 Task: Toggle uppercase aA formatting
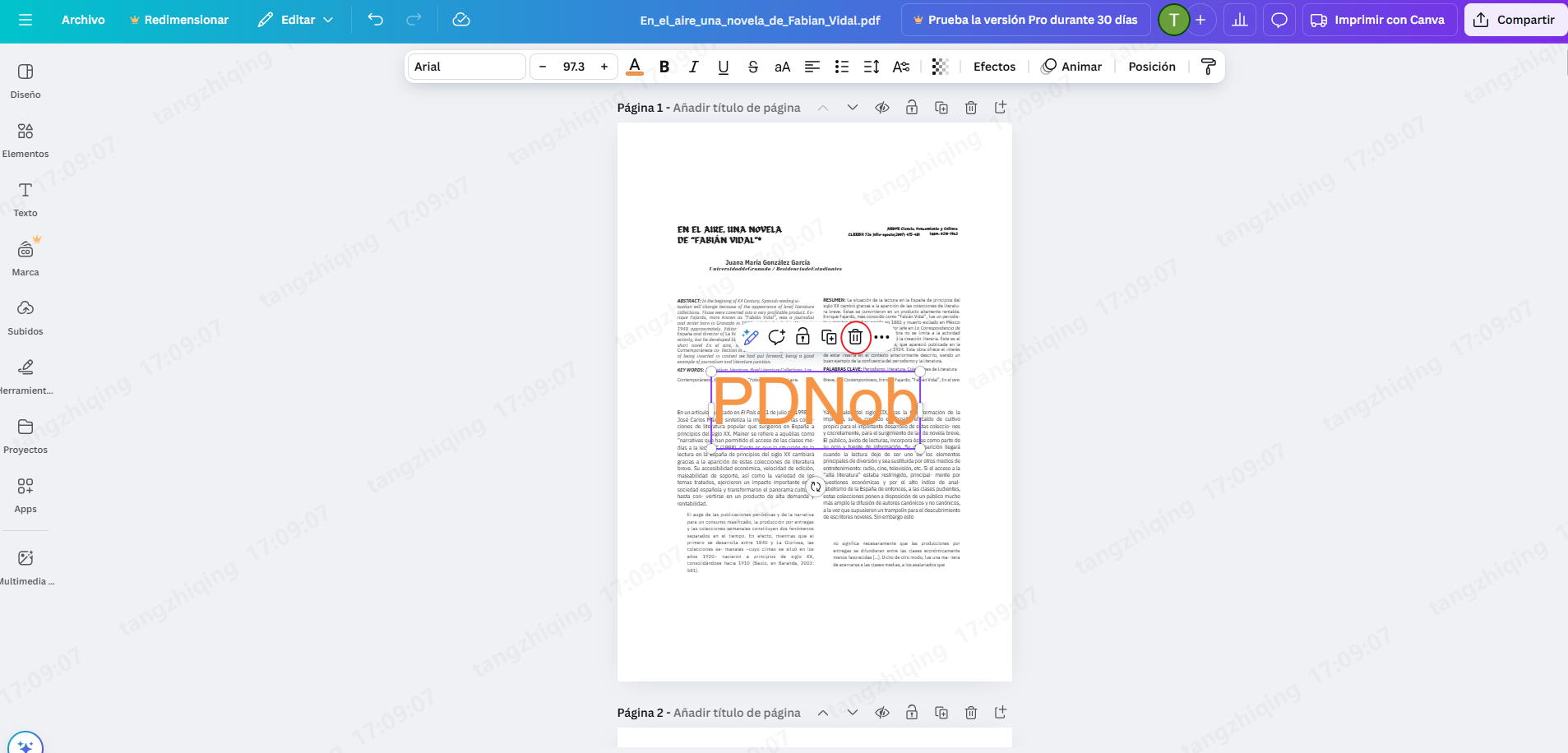[783, 67]
